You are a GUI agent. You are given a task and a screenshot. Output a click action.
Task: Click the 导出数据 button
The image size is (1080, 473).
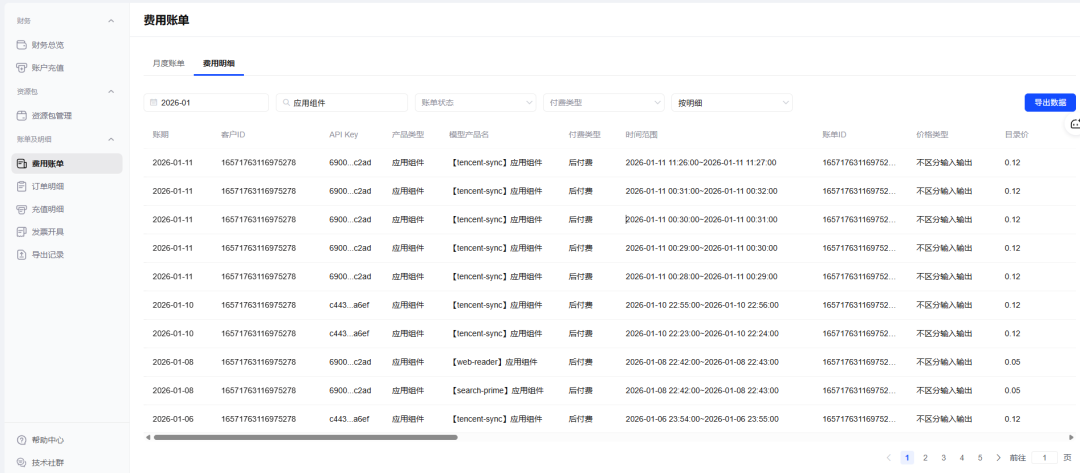coord(1050,103)
